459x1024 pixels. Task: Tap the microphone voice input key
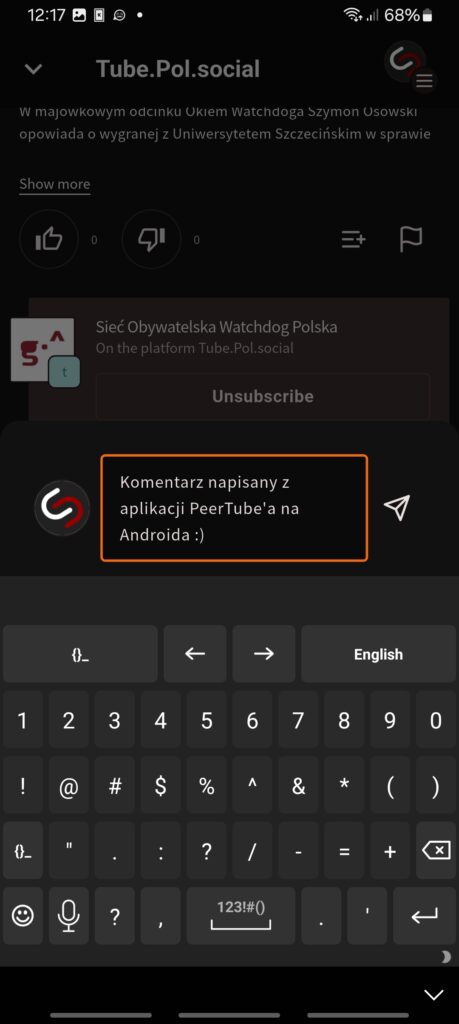coord(69,916)
